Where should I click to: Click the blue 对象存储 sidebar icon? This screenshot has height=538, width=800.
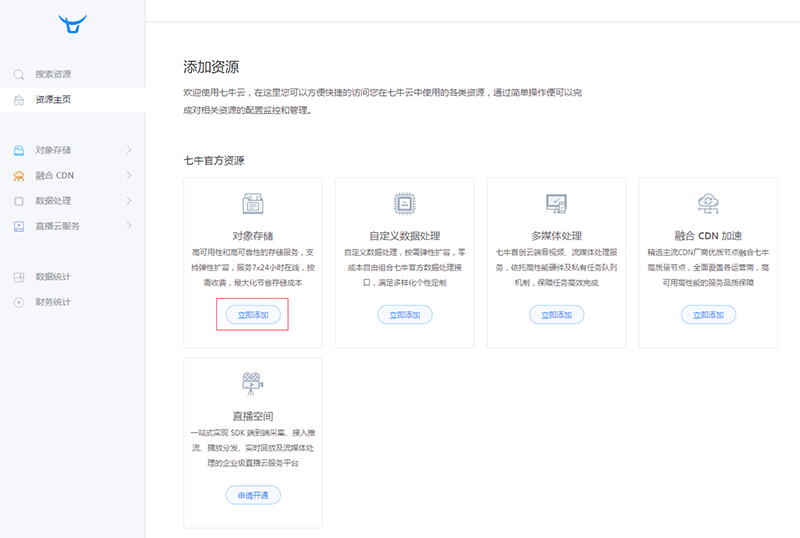[19, 150]
